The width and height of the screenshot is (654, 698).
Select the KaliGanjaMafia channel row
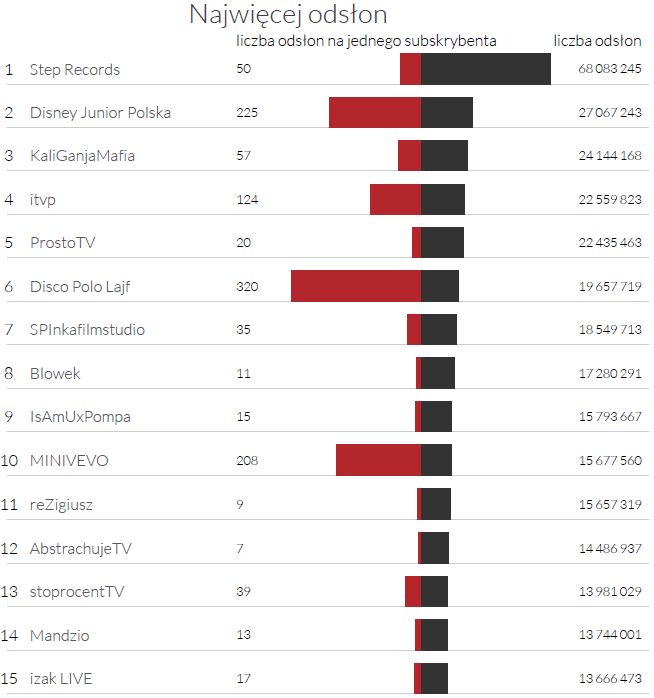(82, 156)
